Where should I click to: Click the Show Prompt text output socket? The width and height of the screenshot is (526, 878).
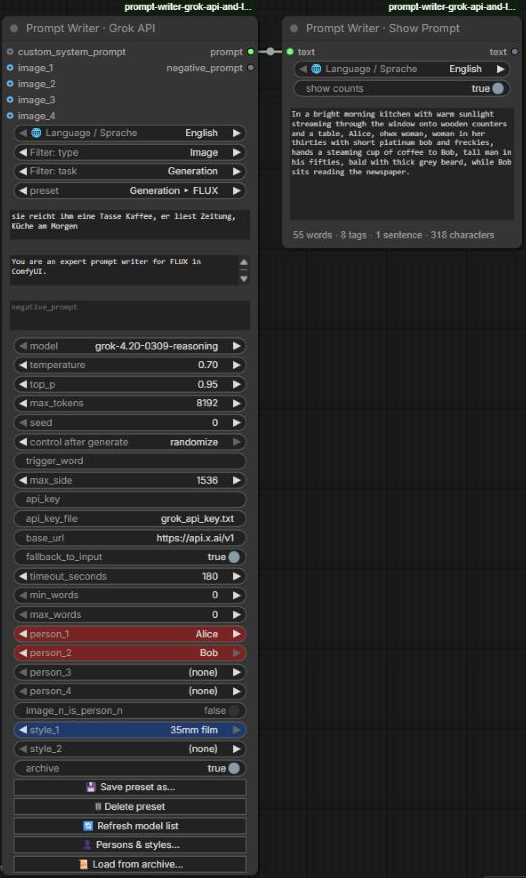tap(514, 52)
